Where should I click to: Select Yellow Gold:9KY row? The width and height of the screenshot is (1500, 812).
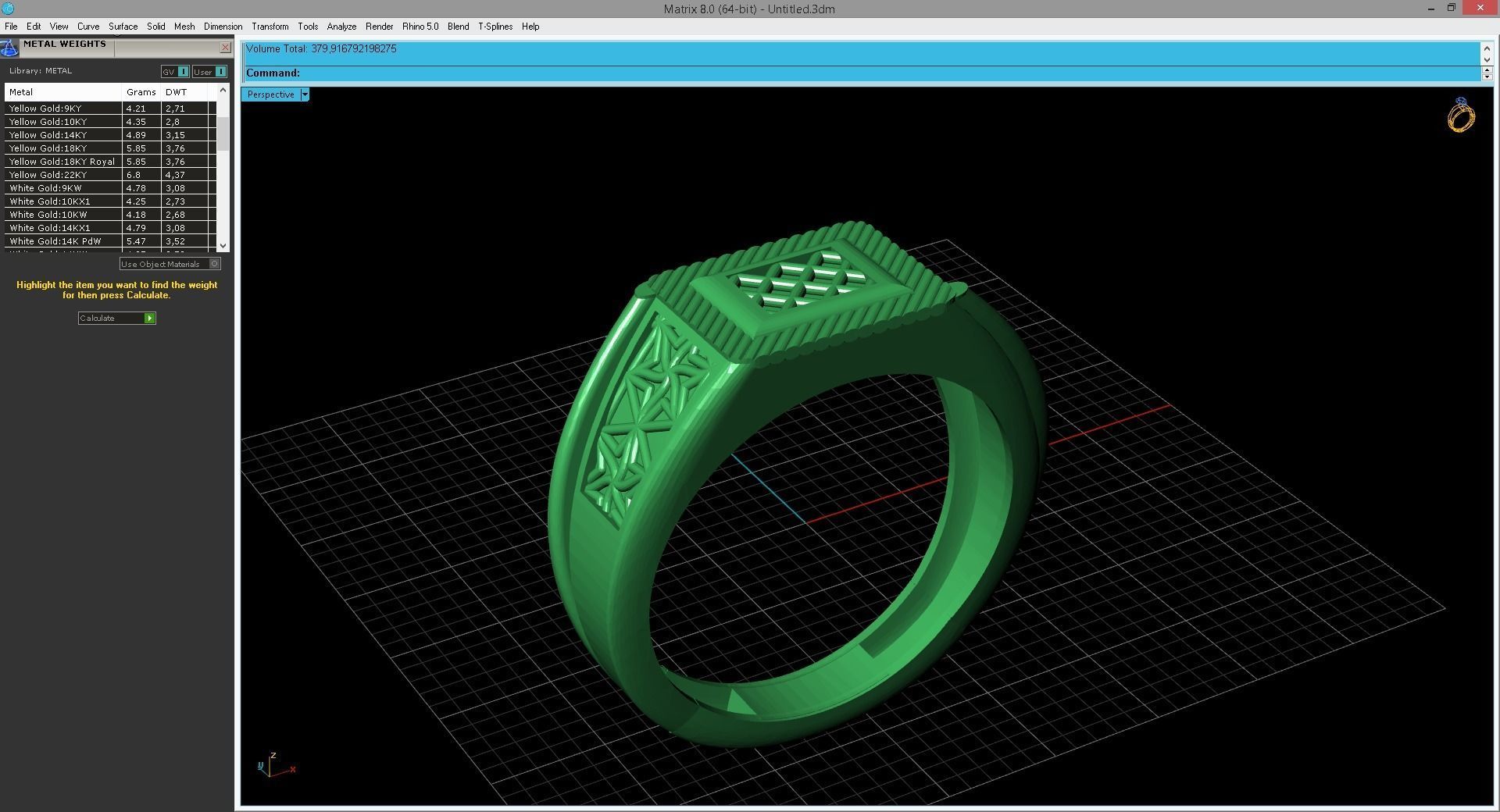click(110, 109)
